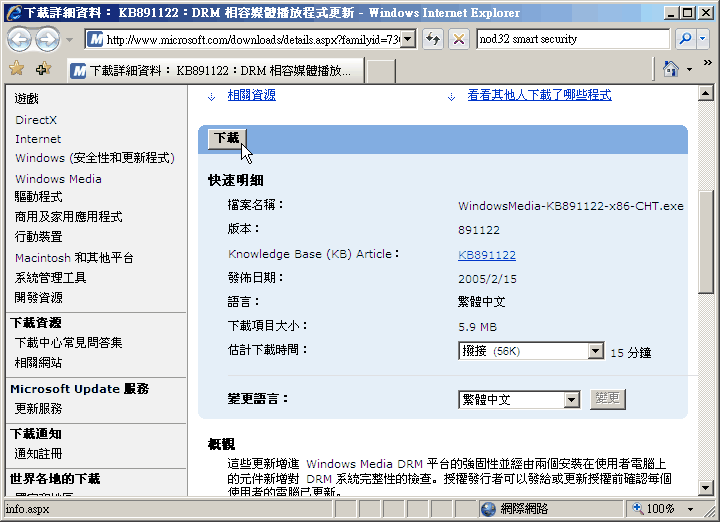Open the KB891122 article link
The height and width of the screenshot is (522, 720).
pyautogui.click(x=487, y=255)
